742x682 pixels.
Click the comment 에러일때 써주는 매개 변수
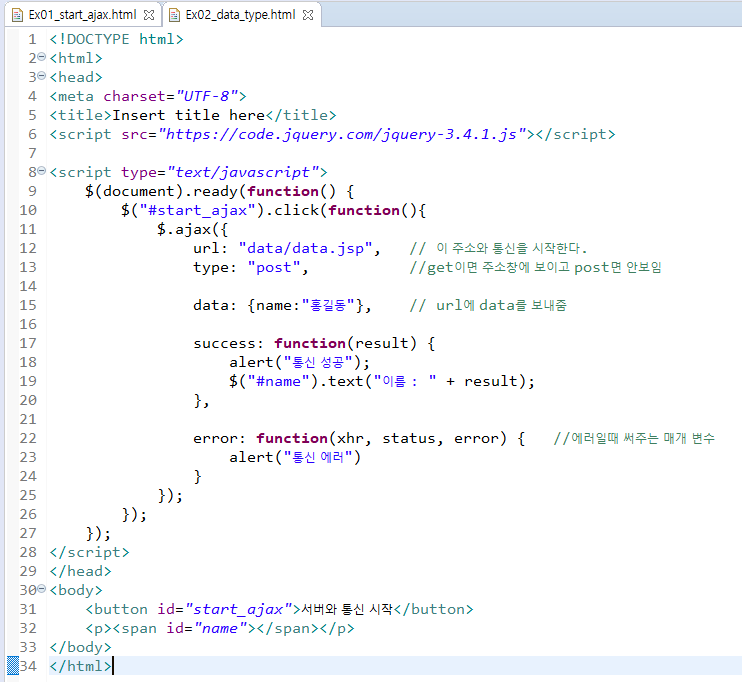634,438
